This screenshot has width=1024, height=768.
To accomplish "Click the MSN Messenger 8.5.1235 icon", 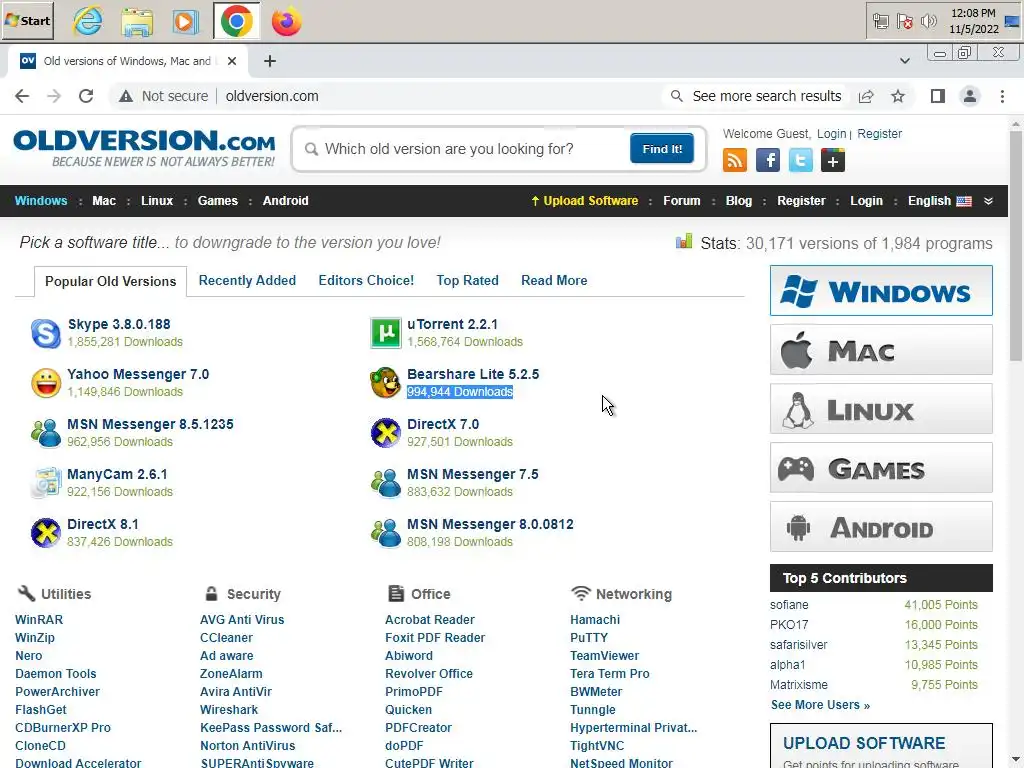I will 46,433.
